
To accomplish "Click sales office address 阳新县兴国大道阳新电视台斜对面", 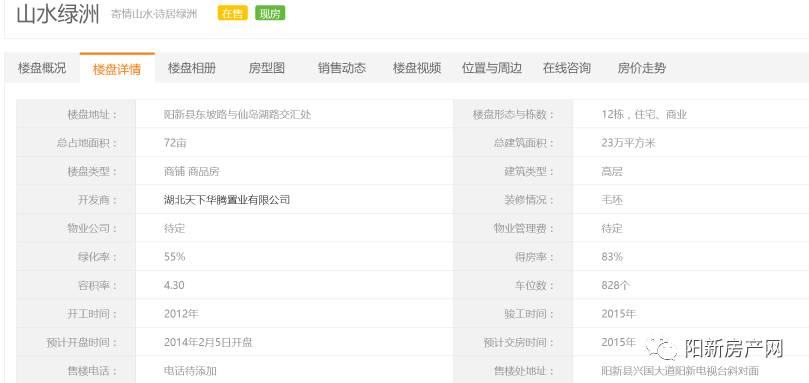I will click(680, 370).
